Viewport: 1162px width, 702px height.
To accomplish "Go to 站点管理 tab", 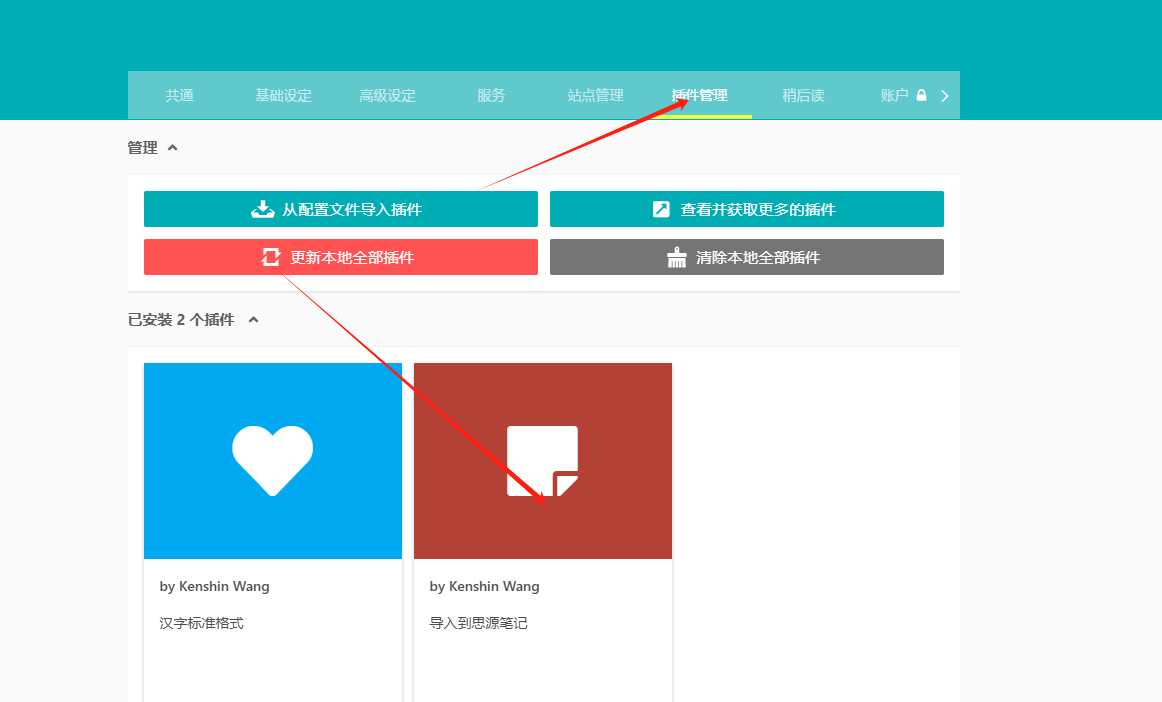I will click(596, 96).
